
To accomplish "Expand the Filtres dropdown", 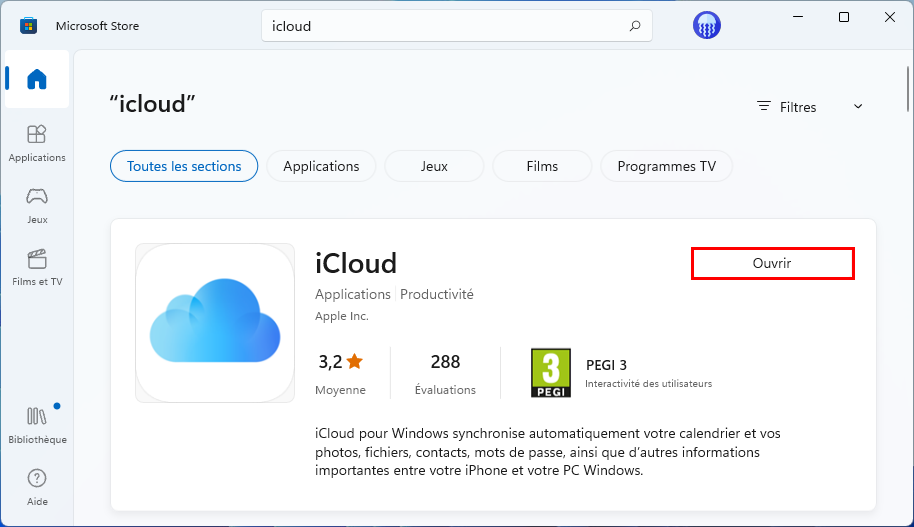I will coord(811,107).
